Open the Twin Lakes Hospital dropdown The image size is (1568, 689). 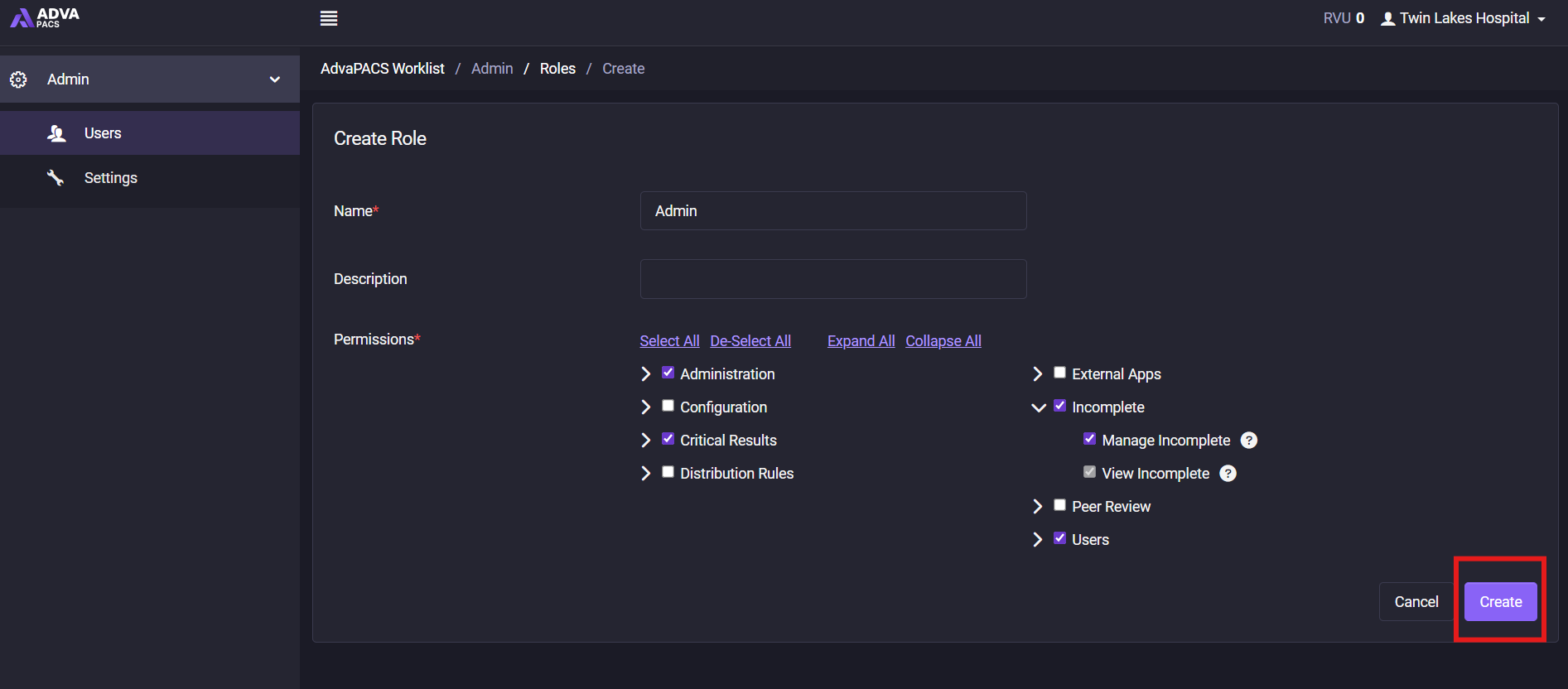(1464, 18)
